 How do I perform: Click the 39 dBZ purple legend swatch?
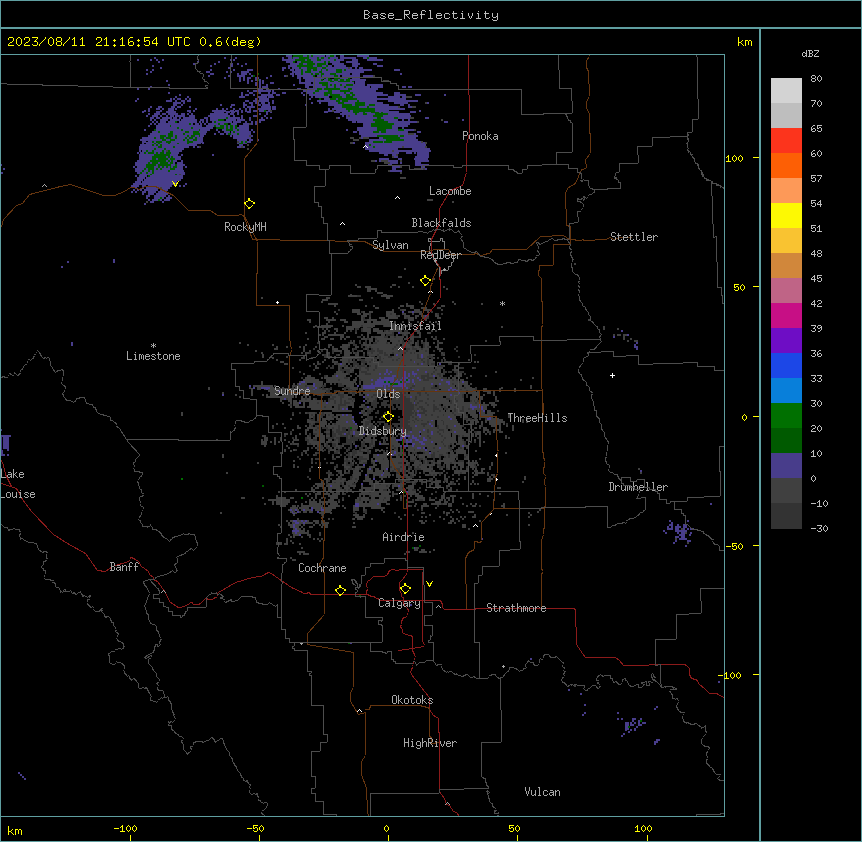tap(786, 340)
